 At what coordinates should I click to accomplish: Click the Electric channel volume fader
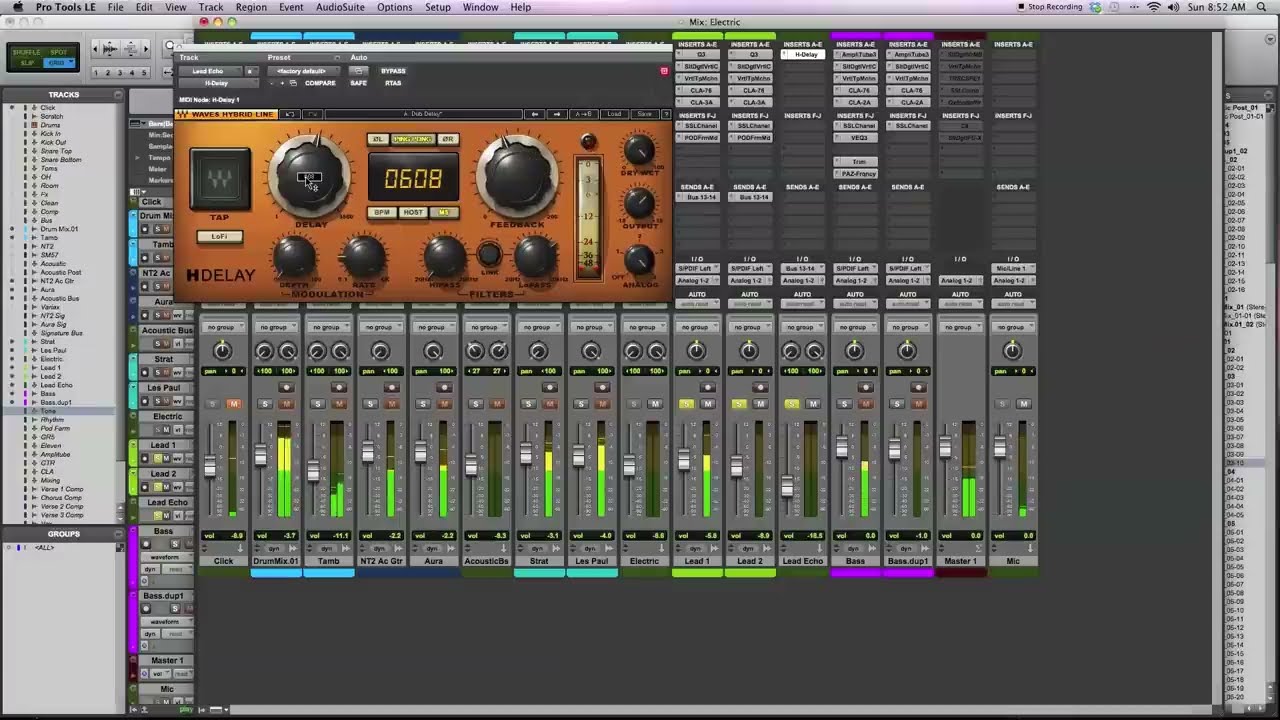(x=630, y=467)
